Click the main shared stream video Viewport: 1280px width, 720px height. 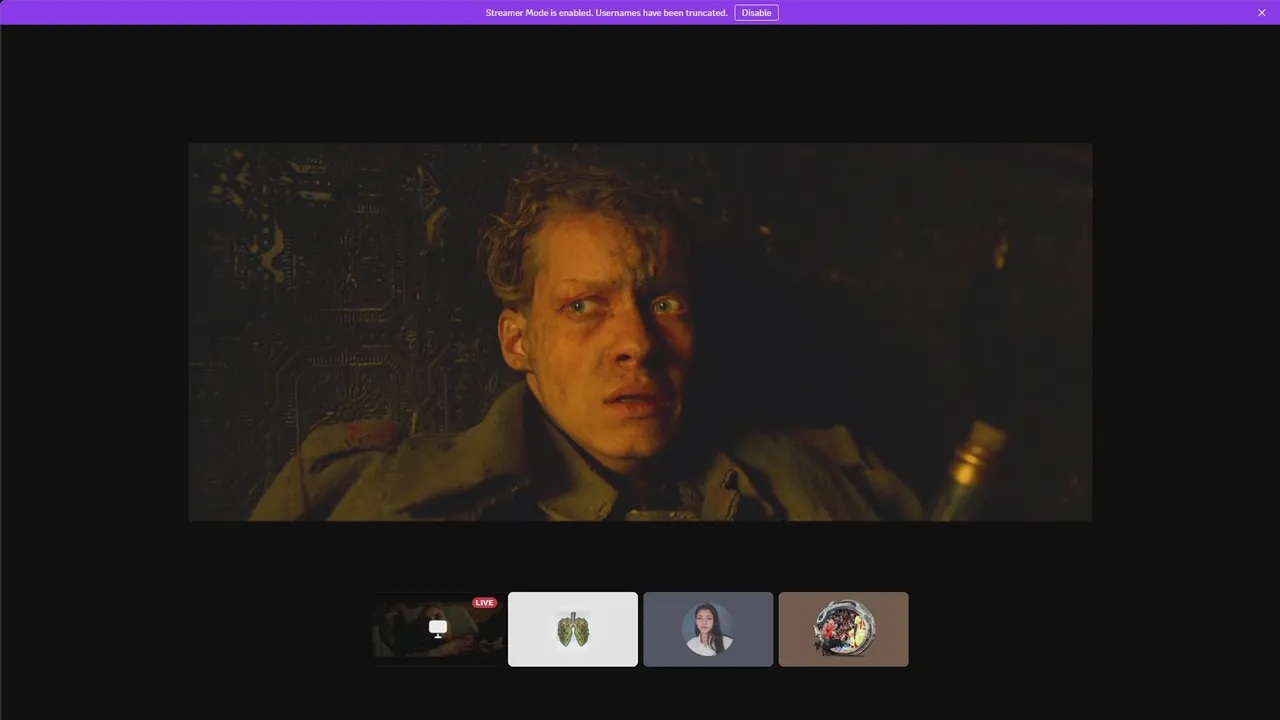click(x=640, y=332)
